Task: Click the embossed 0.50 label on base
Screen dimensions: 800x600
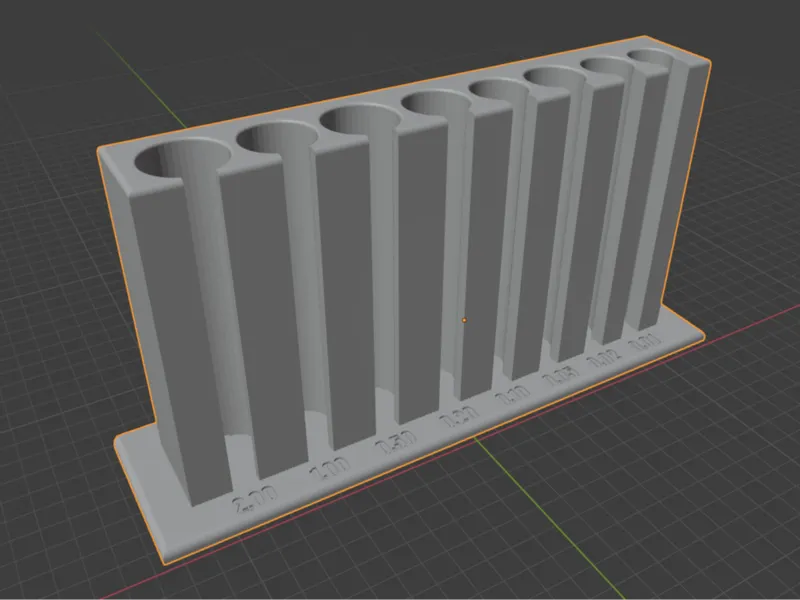Action: (x=395, y=442)
